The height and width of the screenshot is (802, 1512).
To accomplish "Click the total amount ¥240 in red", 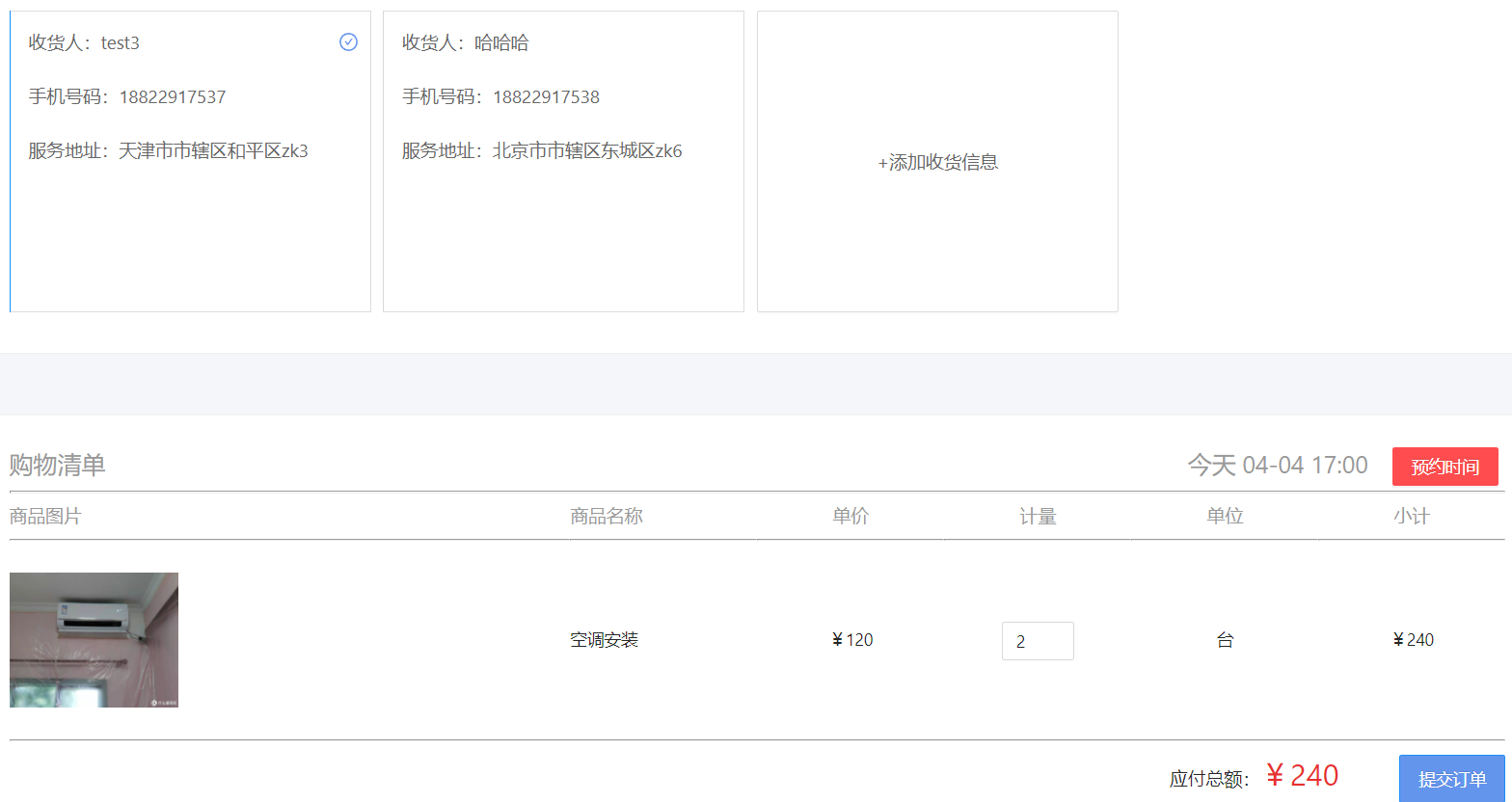I will point(1302,776).
